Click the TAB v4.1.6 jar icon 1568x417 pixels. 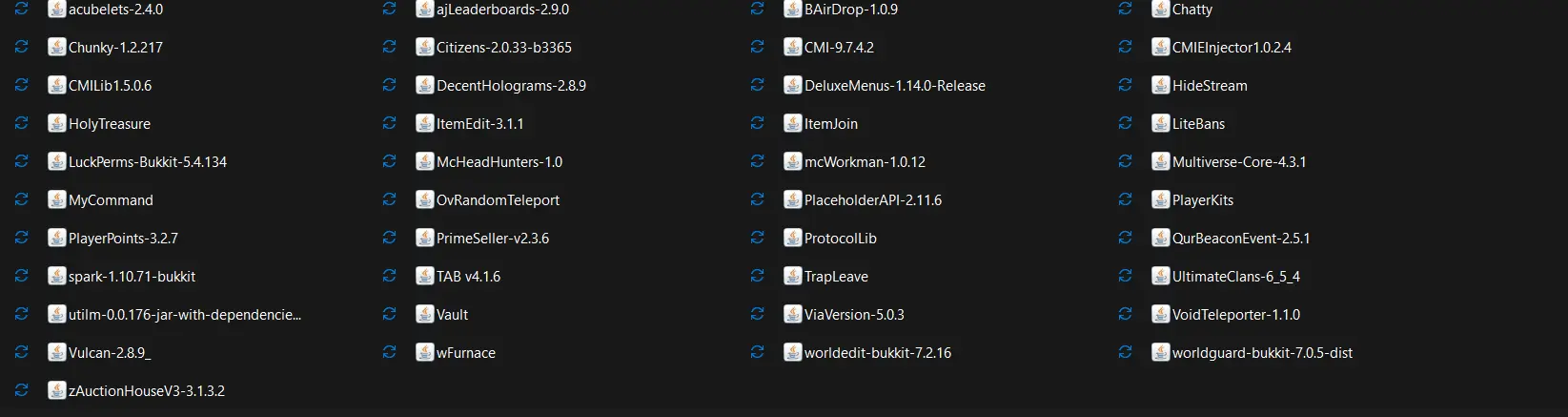pos(425,276)
